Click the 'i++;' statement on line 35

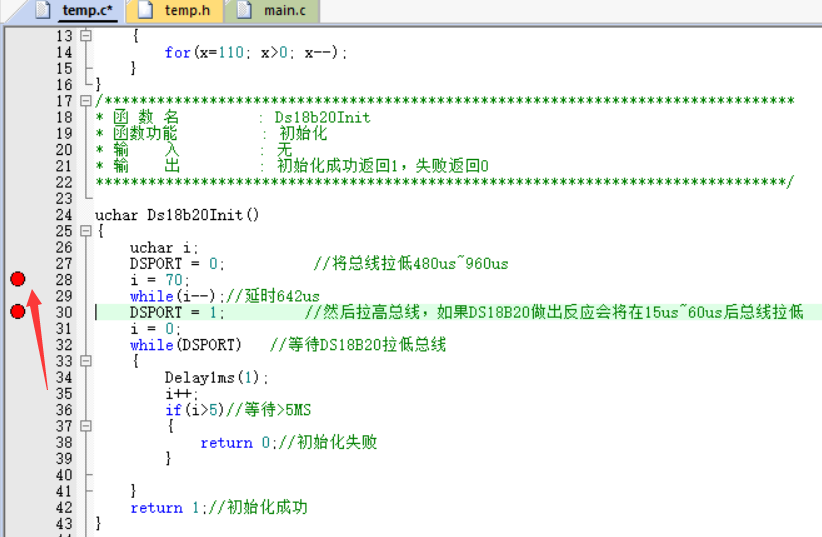click(181, 394)
